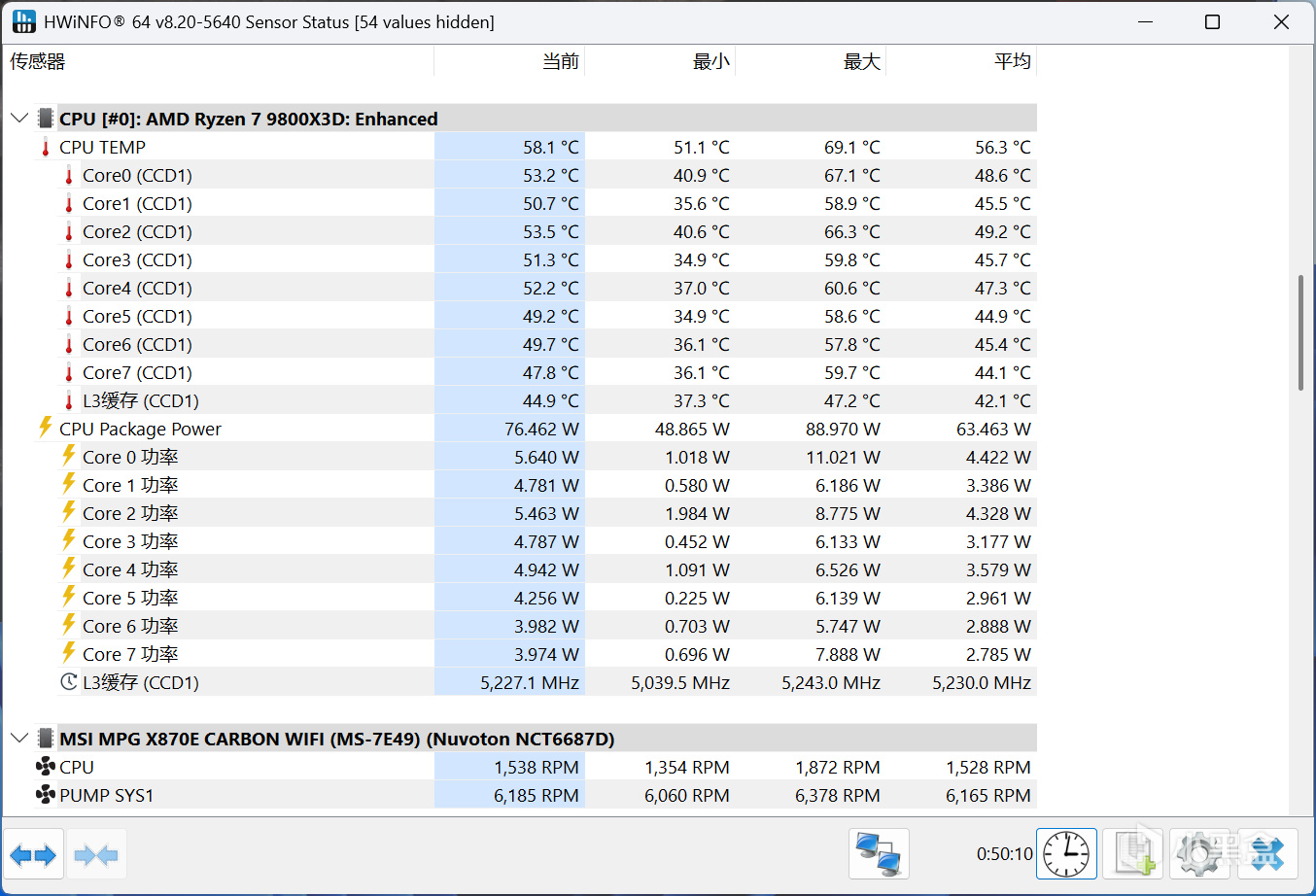This screenshot has height=896, width=1316.
Task: Click the thermometer icon beside Core5 (CCD1)
Action: tap(69, 317)
